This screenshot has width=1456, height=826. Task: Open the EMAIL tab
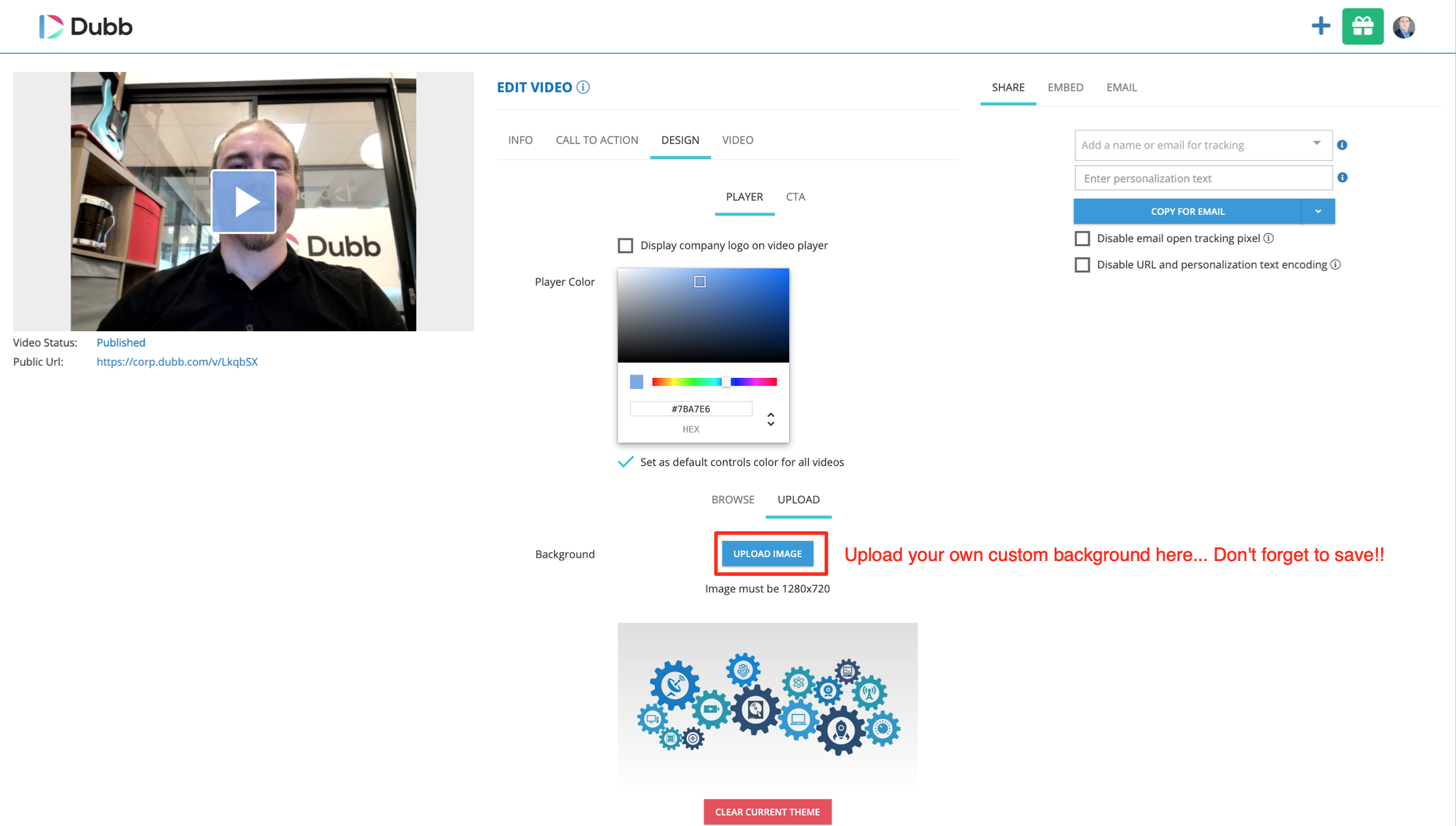pyautogui.click(x=1122, y=87)
